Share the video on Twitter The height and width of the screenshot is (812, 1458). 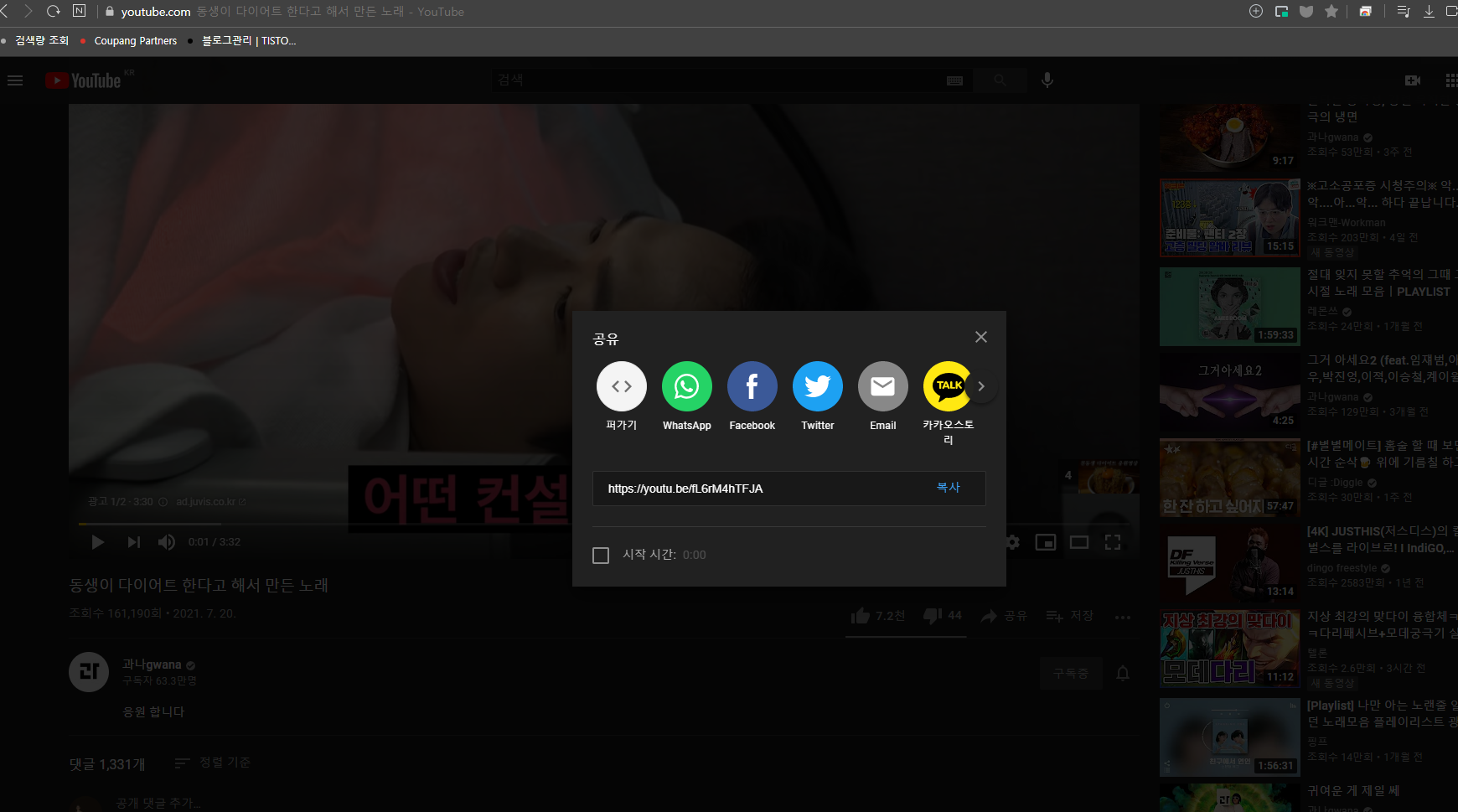pyautogui.click(x=817, y=386)
